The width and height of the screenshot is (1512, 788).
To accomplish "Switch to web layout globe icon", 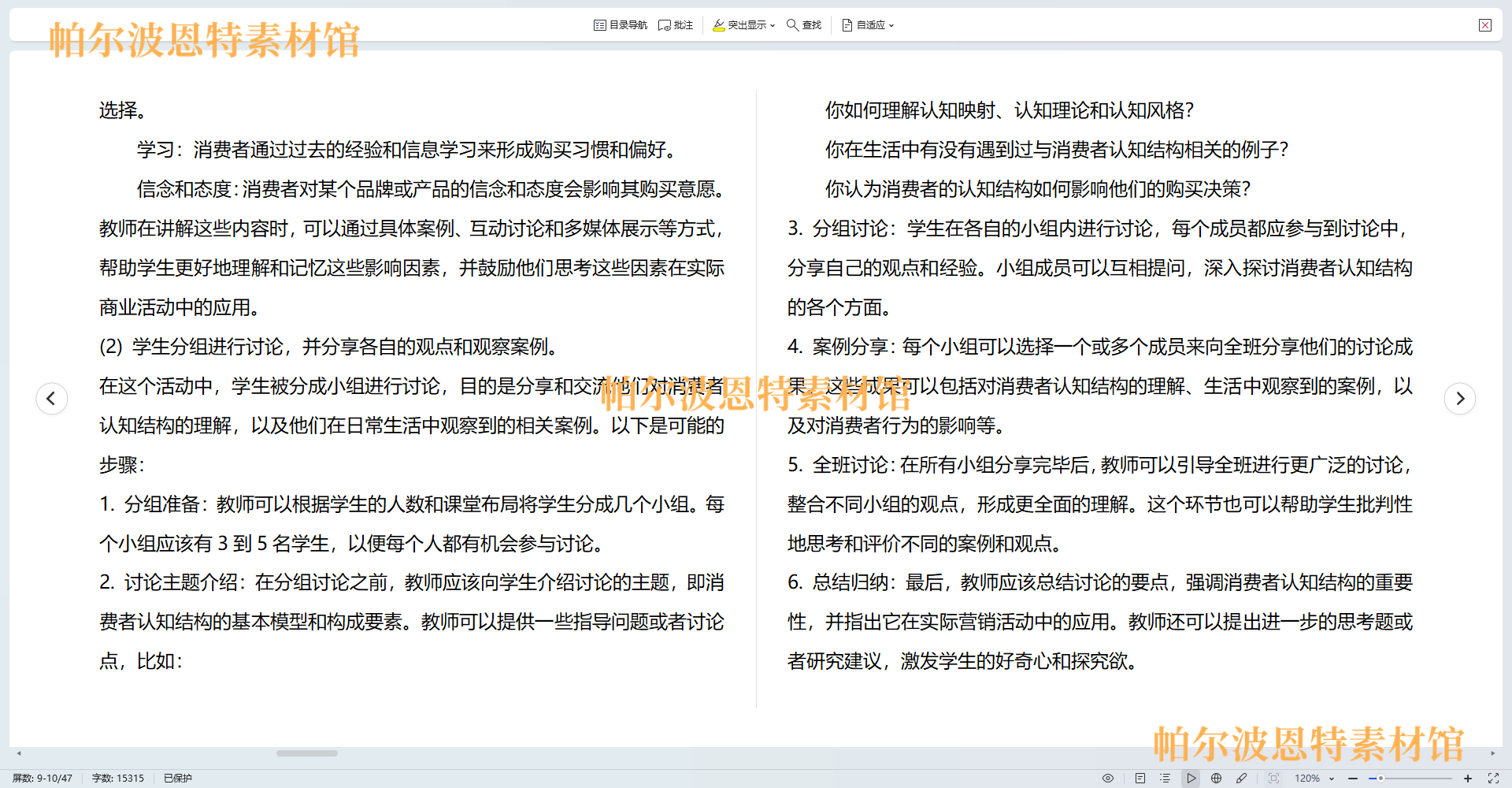I will tap(1217, 778).
